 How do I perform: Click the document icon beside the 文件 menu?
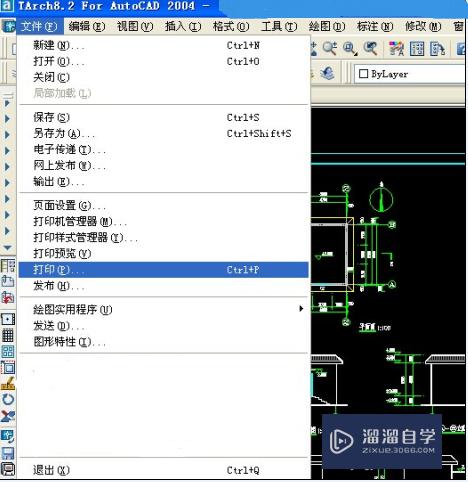[8, 26]
